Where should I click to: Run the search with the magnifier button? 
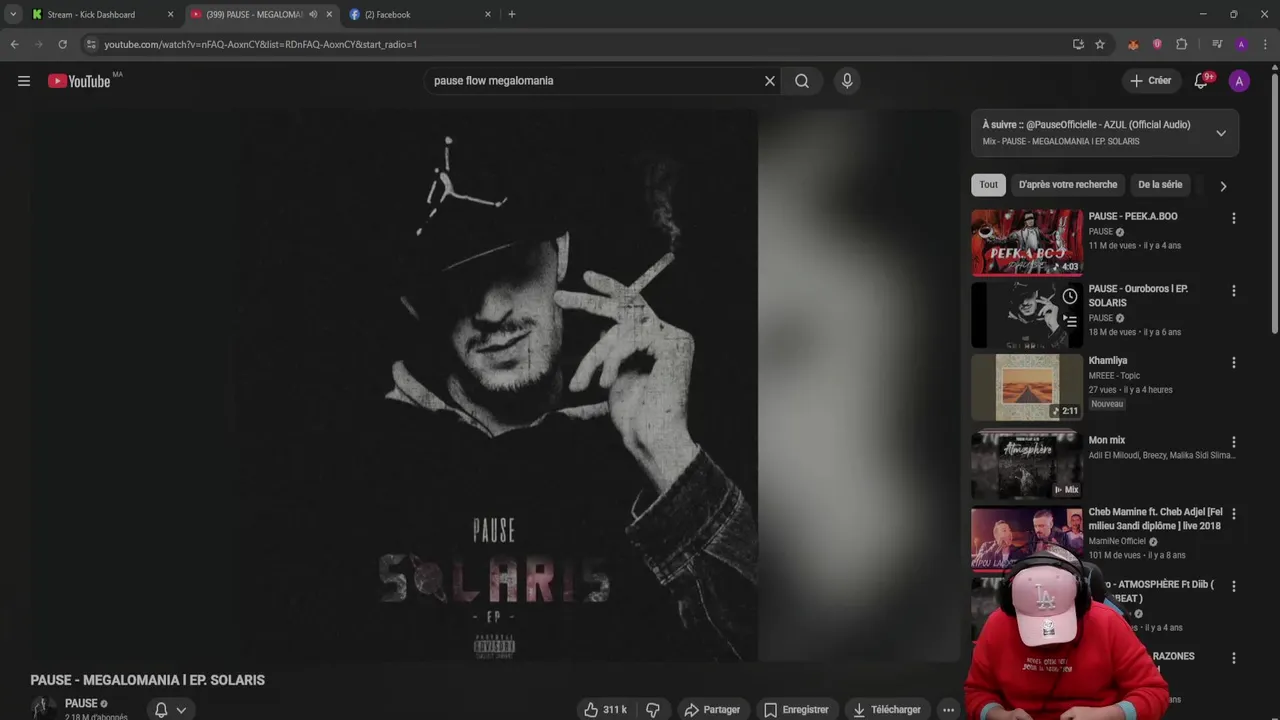pos(802,81)
